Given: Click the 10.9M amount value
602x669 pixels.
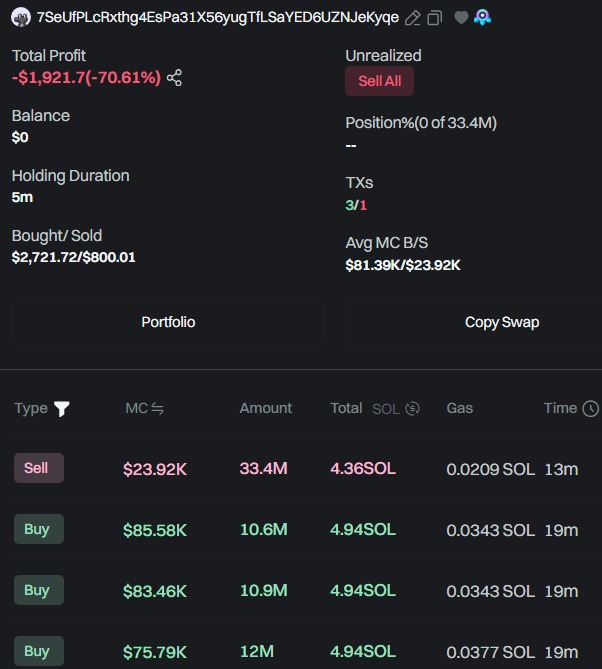Looking at the screenshot, I should coord(264,590).
